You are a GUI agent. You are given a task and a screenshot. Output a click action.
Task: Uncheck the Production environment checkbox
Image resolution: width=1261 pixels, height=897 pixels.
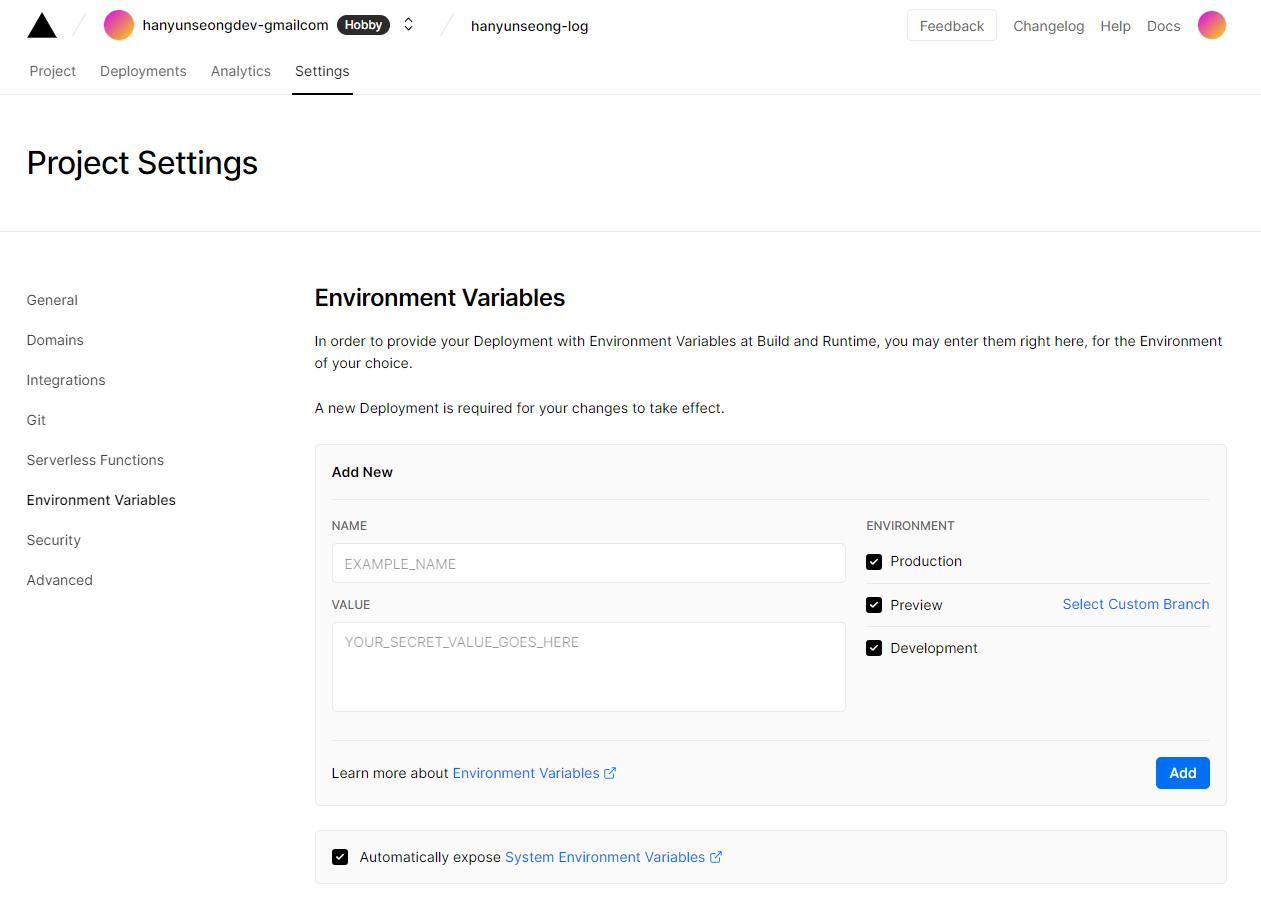874,562
